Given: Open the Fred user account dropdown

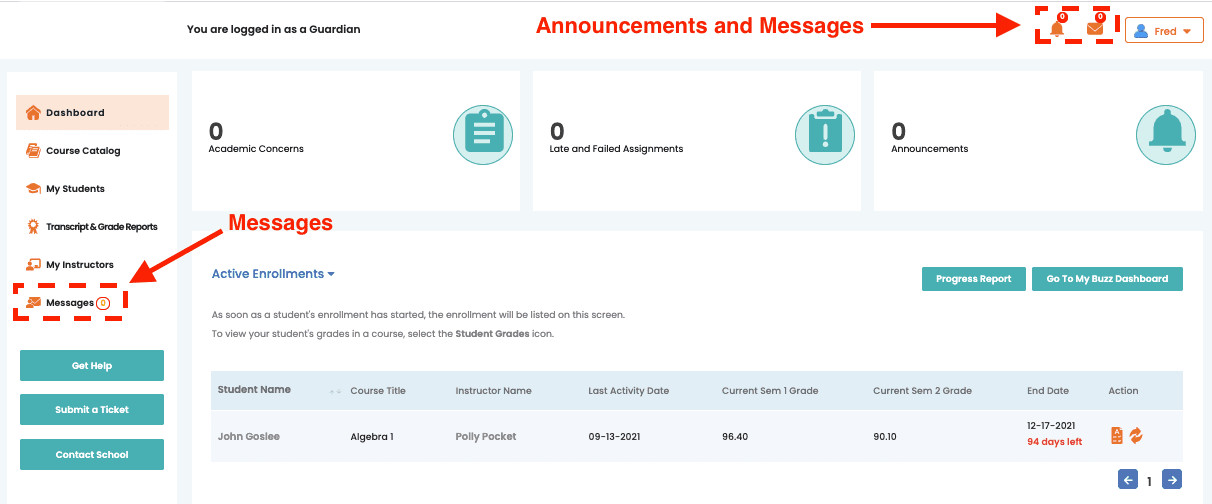Looking at the screenshot, I should click(1163, 31).
